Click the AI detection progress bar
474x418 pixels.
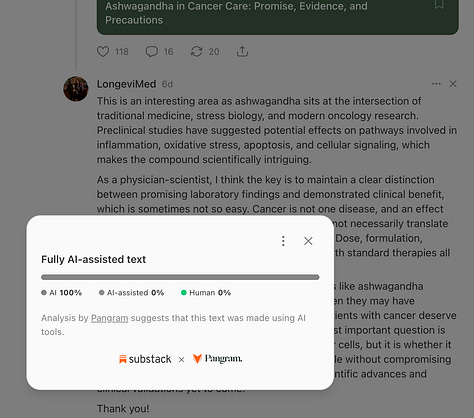click(x=180, y=277)
